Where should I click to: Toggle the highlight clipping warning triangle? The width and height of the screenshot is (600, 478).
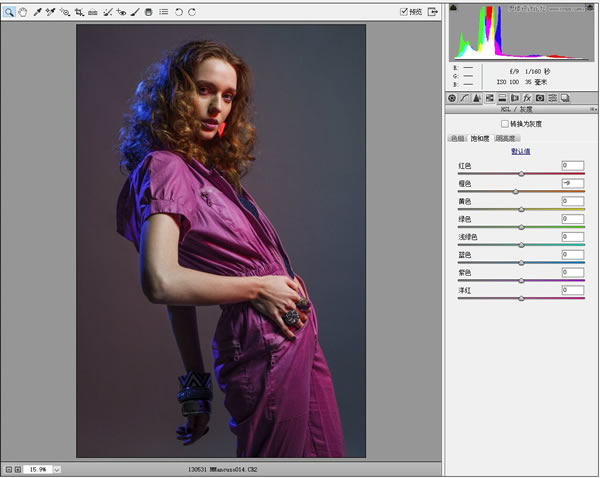(x=590, y=8)
